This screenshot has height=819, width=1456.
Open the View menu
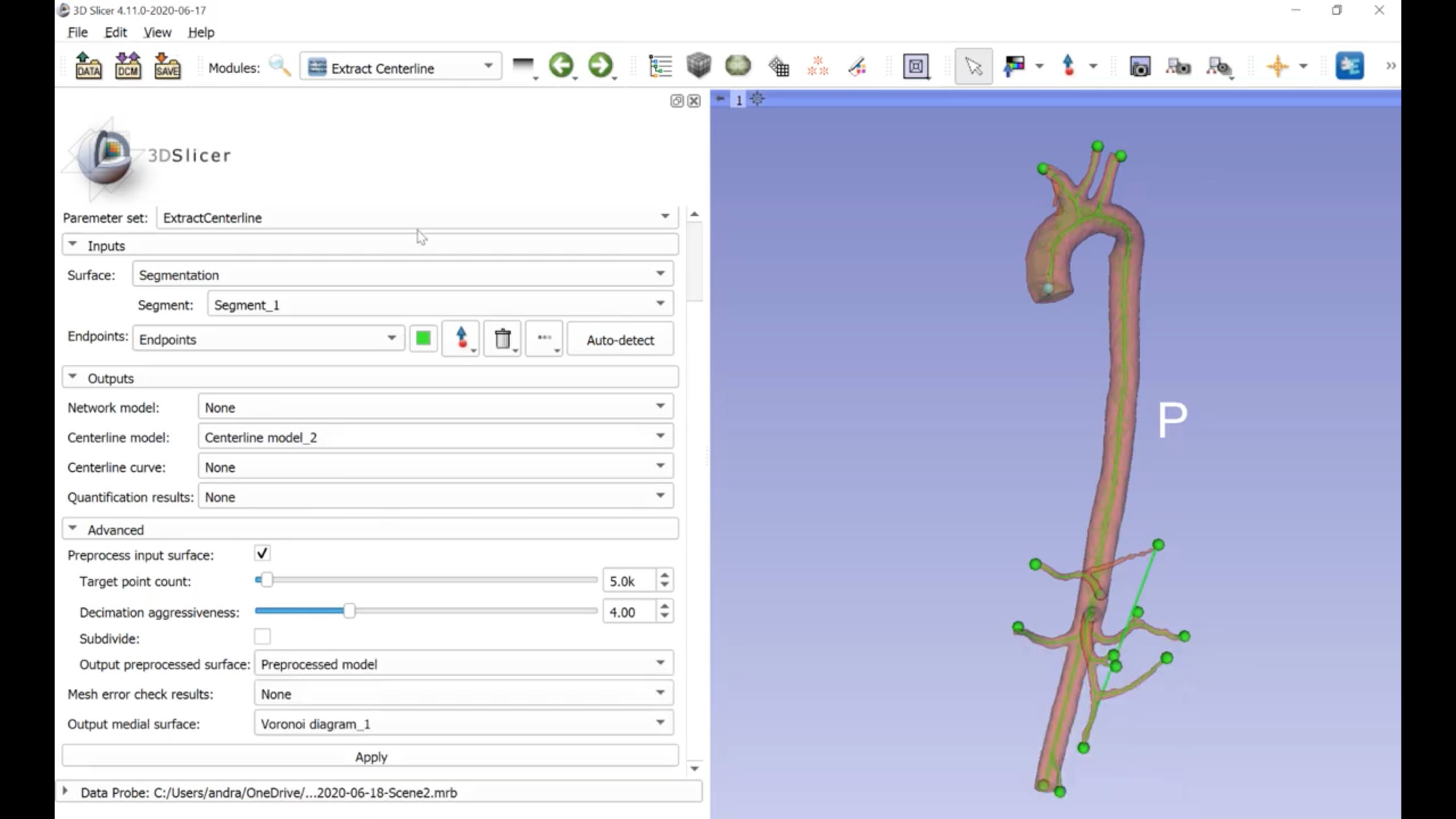tap(157, 32)
